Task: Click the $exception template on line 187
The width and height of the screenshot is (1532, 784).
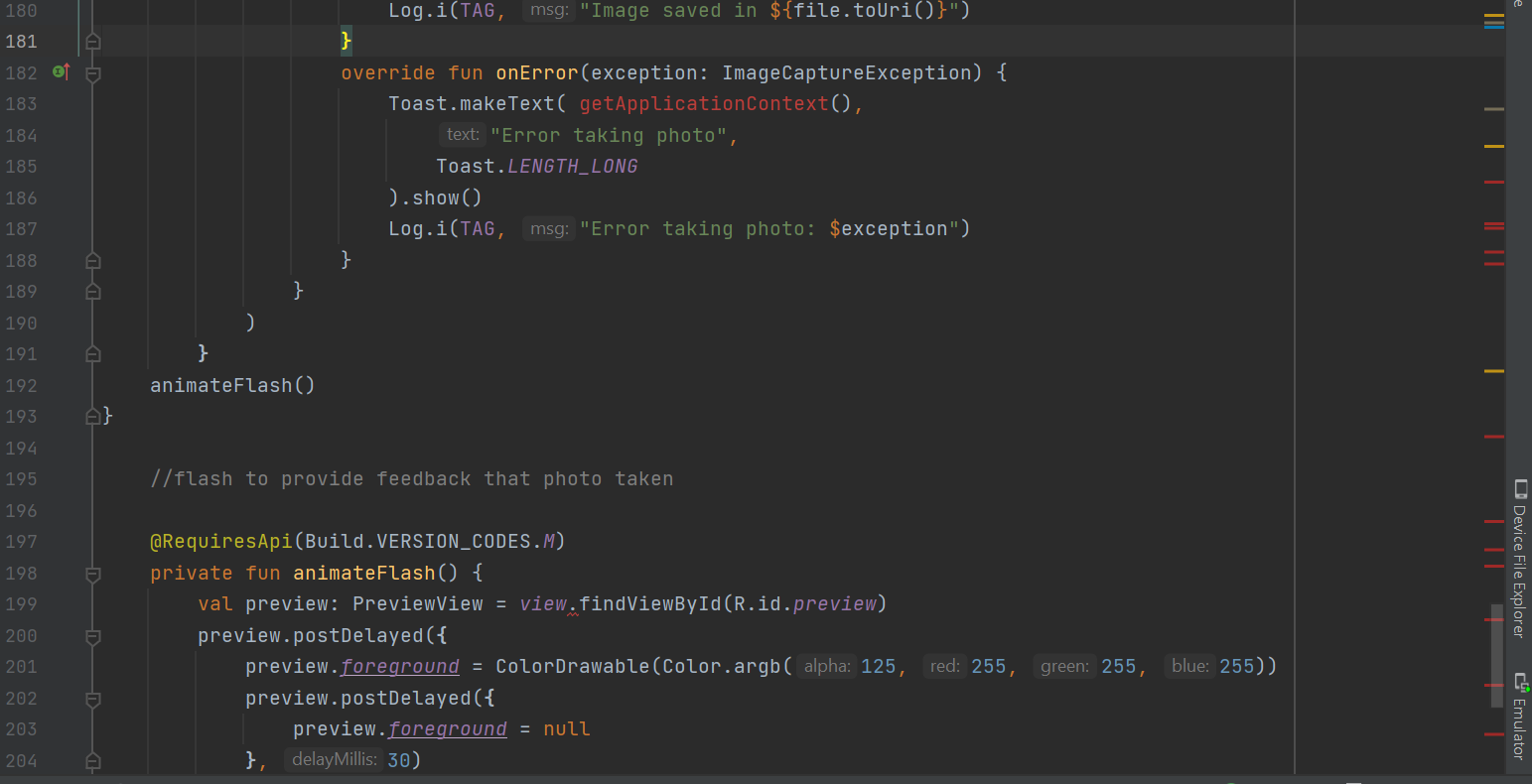Action: (889, 228)
